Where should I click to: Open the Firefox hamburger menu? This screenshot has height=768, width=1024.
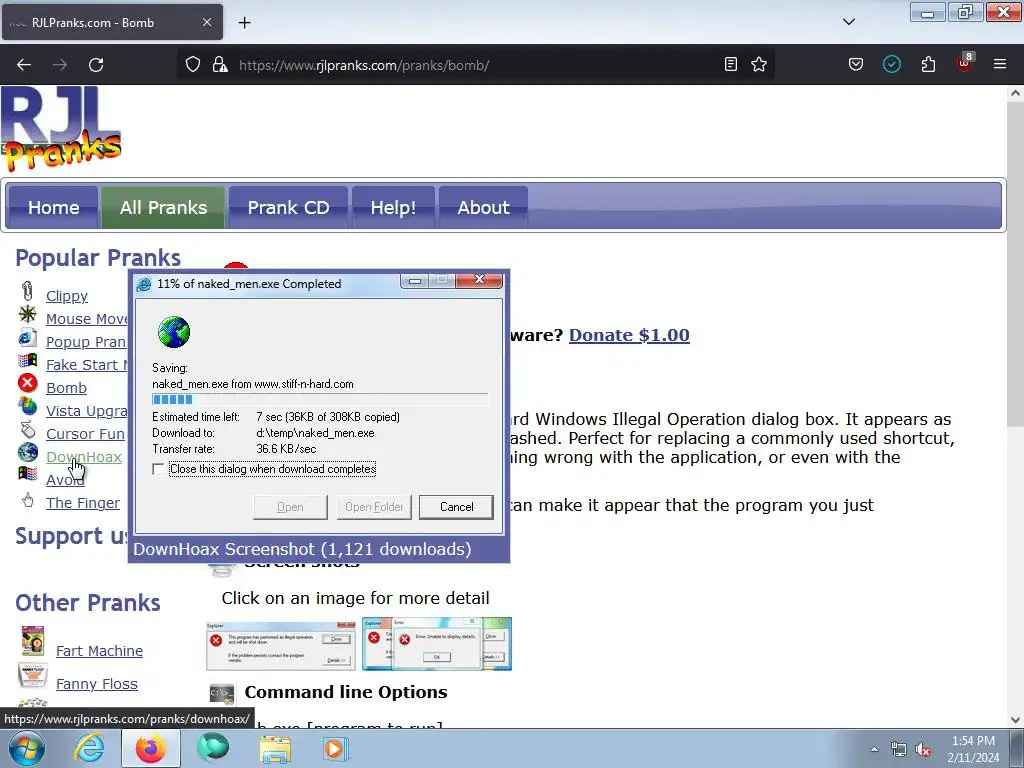point(1000,64)
